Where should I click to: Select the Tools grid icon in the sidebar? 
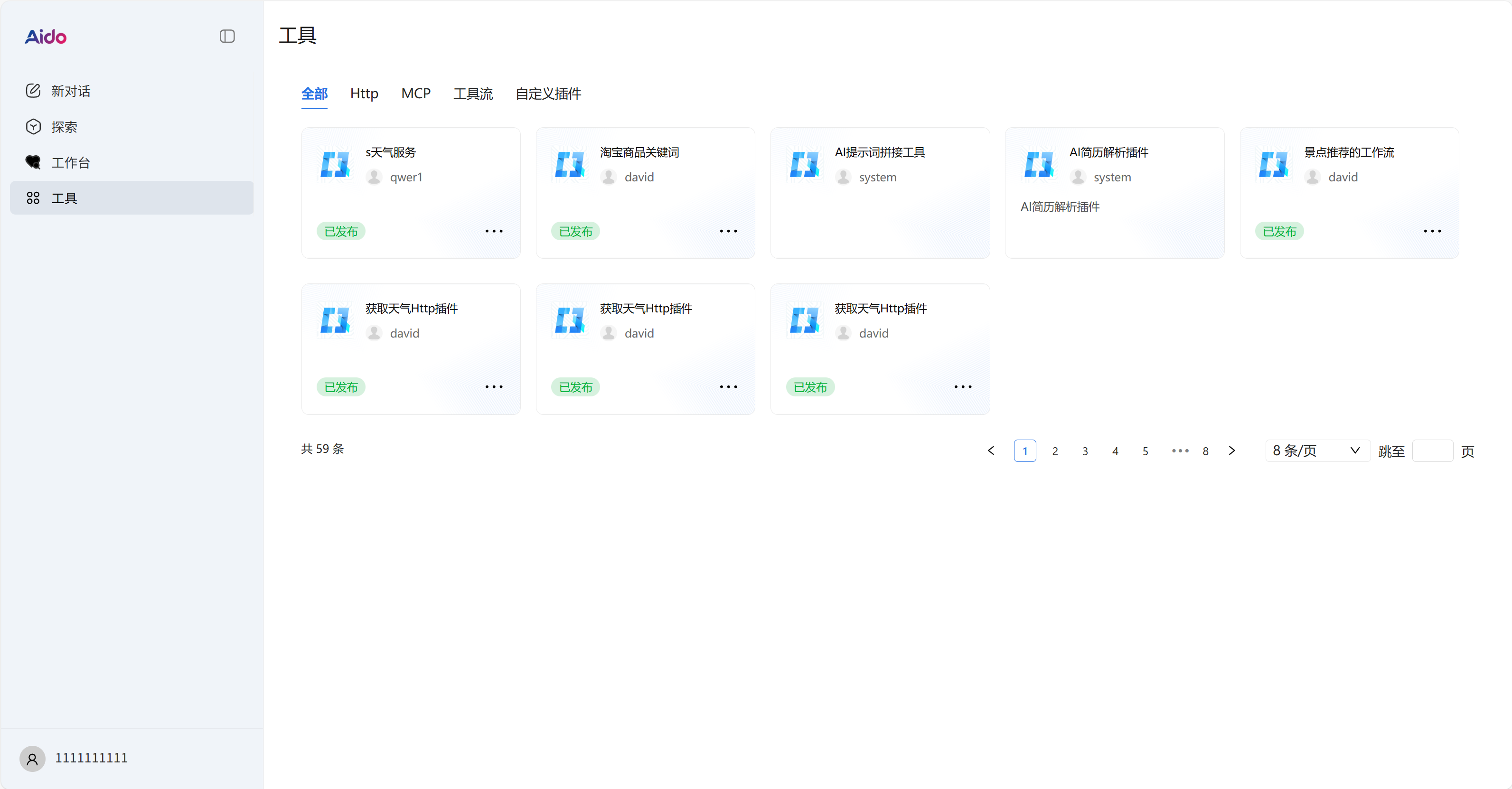33,198
